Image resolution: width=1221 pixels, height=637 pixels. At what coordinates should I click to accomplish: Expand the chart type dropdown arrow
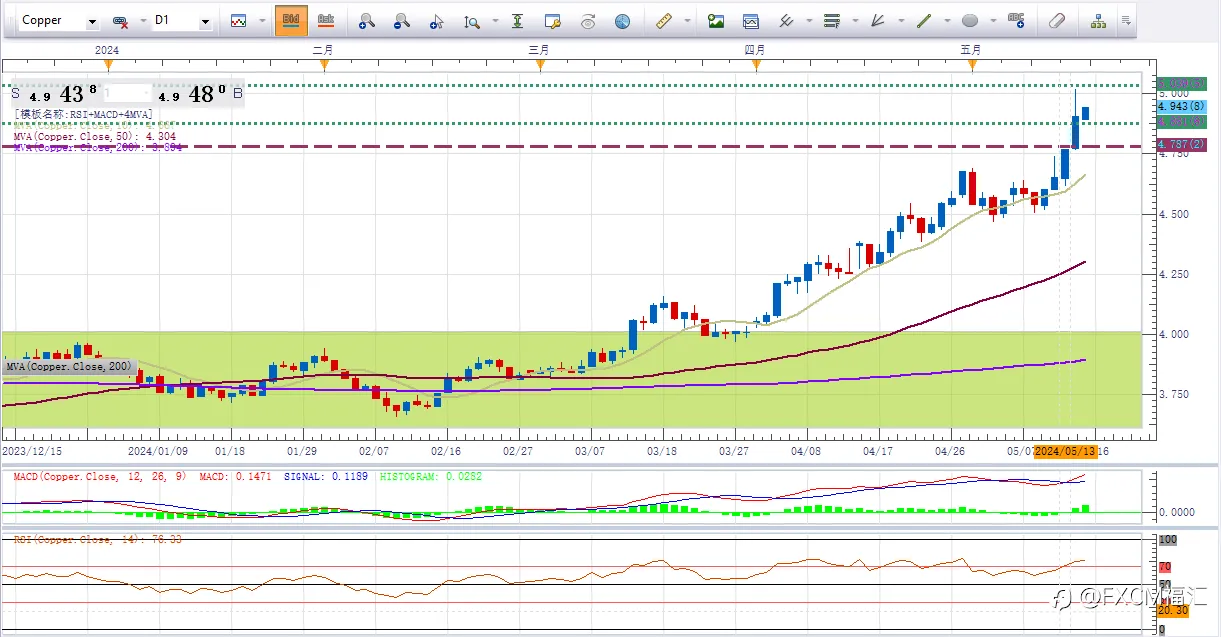262,21
